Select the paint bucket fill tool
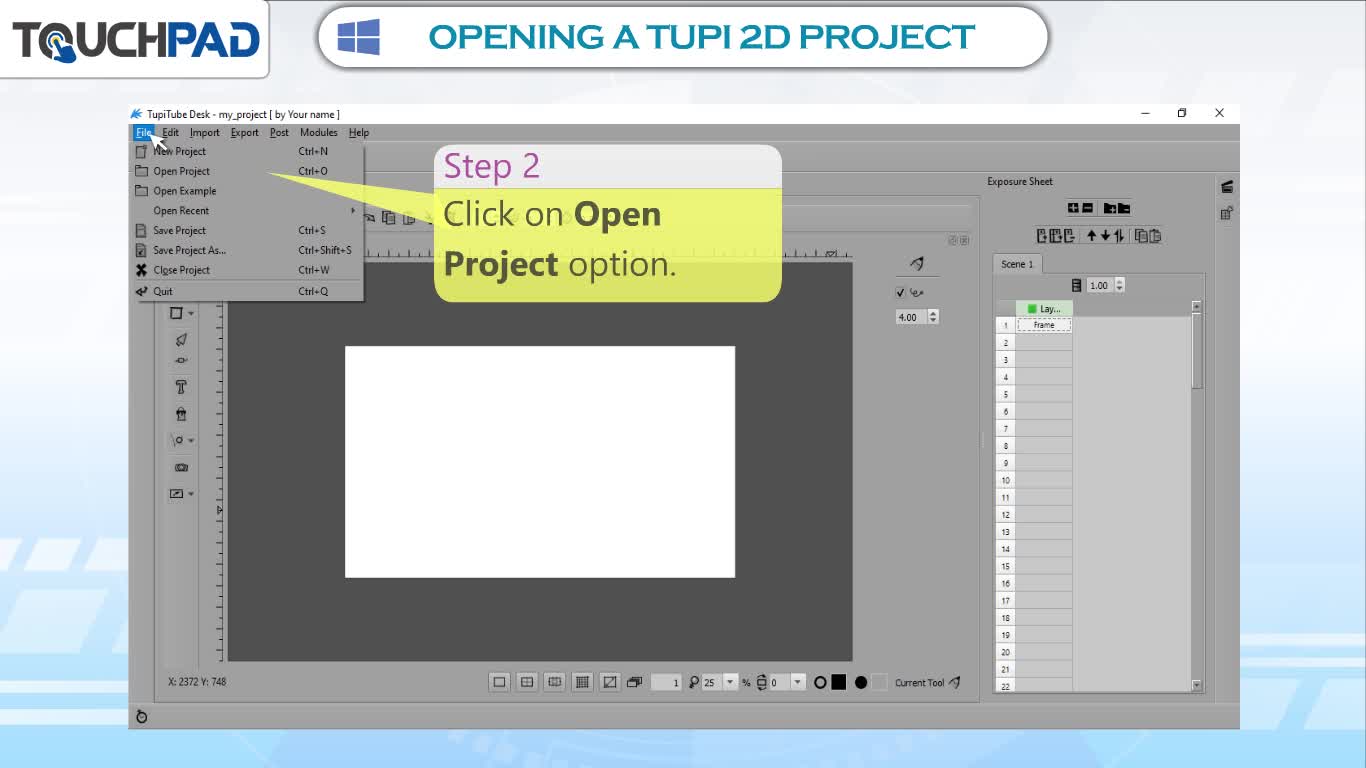Image resolution: width=1366 pixels, height=768 pixels. (181, 414)
